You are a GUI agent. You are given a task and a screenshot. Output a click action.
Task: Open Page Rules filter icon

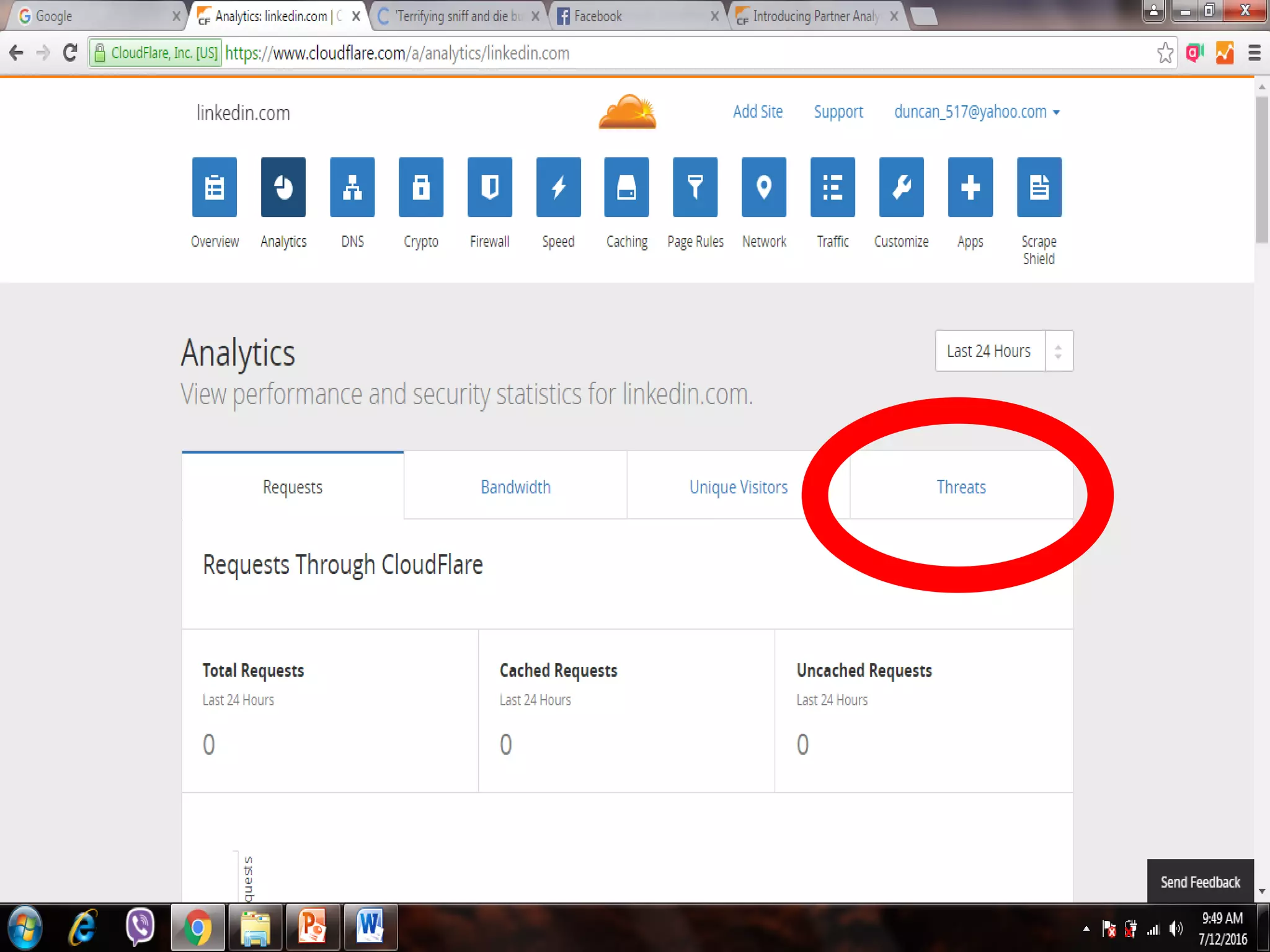pyautogui.click(x=695, y=187)
